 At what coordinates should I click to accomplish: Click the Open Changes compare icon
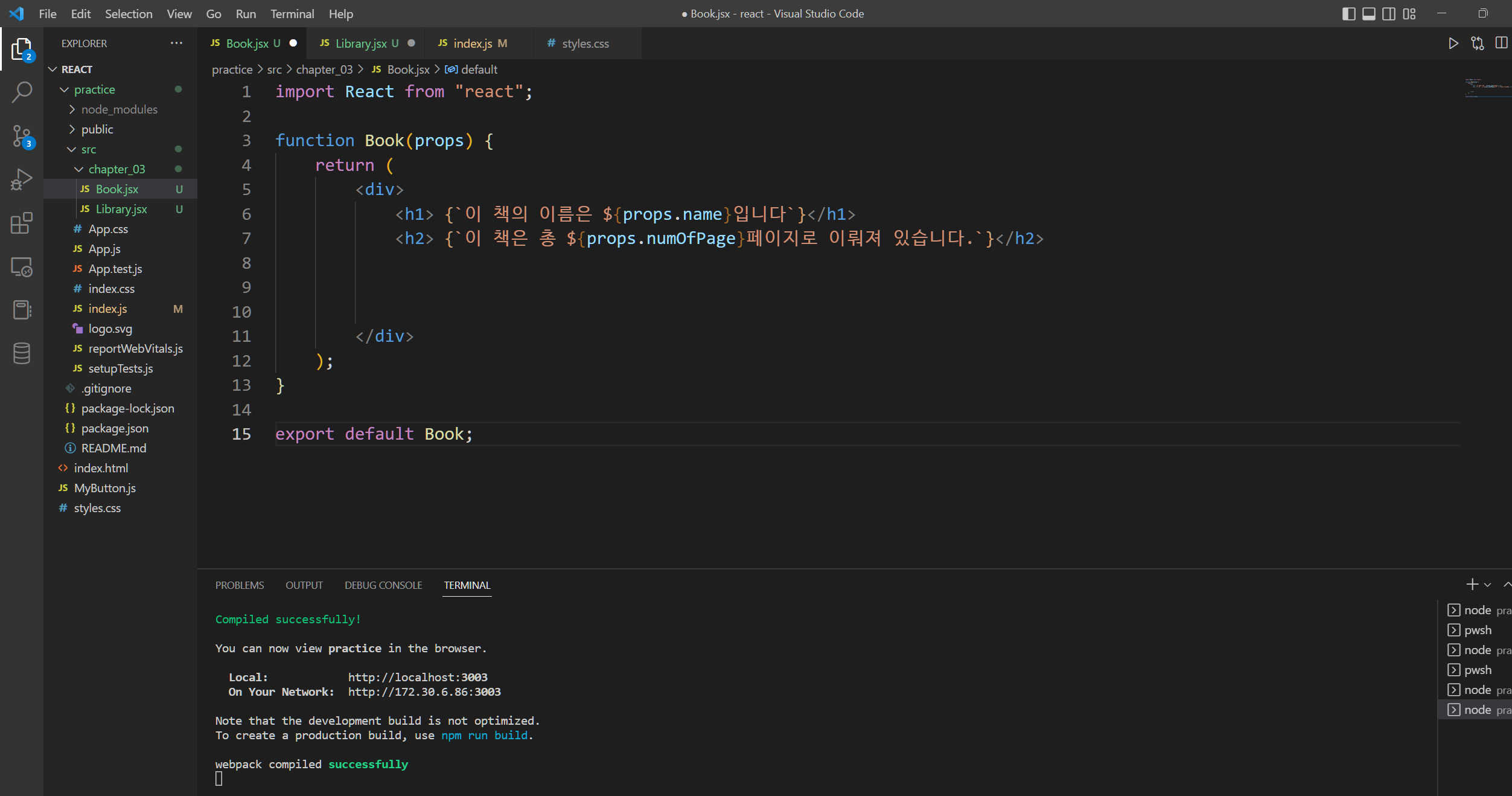(1477, 43)
